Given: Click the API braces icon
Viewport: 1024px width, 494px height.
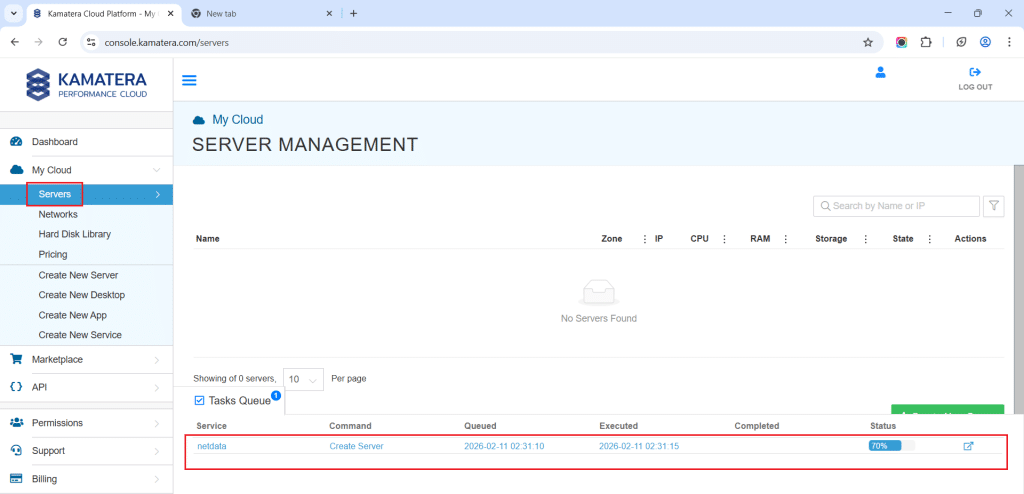Looking at the screenshot, I should pos(16,387).
